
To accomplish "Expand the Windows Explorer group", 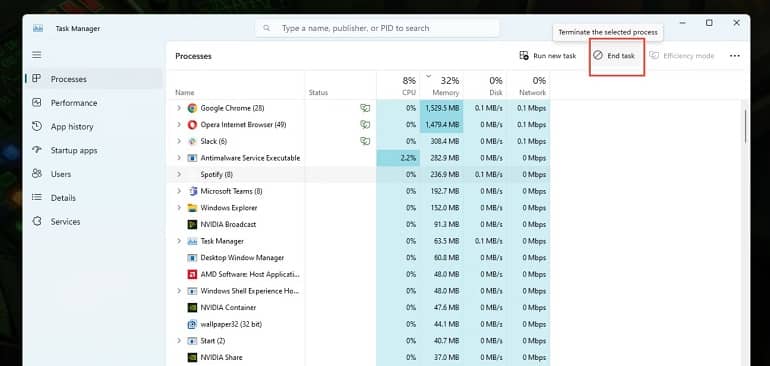I will tap(179, 208).
